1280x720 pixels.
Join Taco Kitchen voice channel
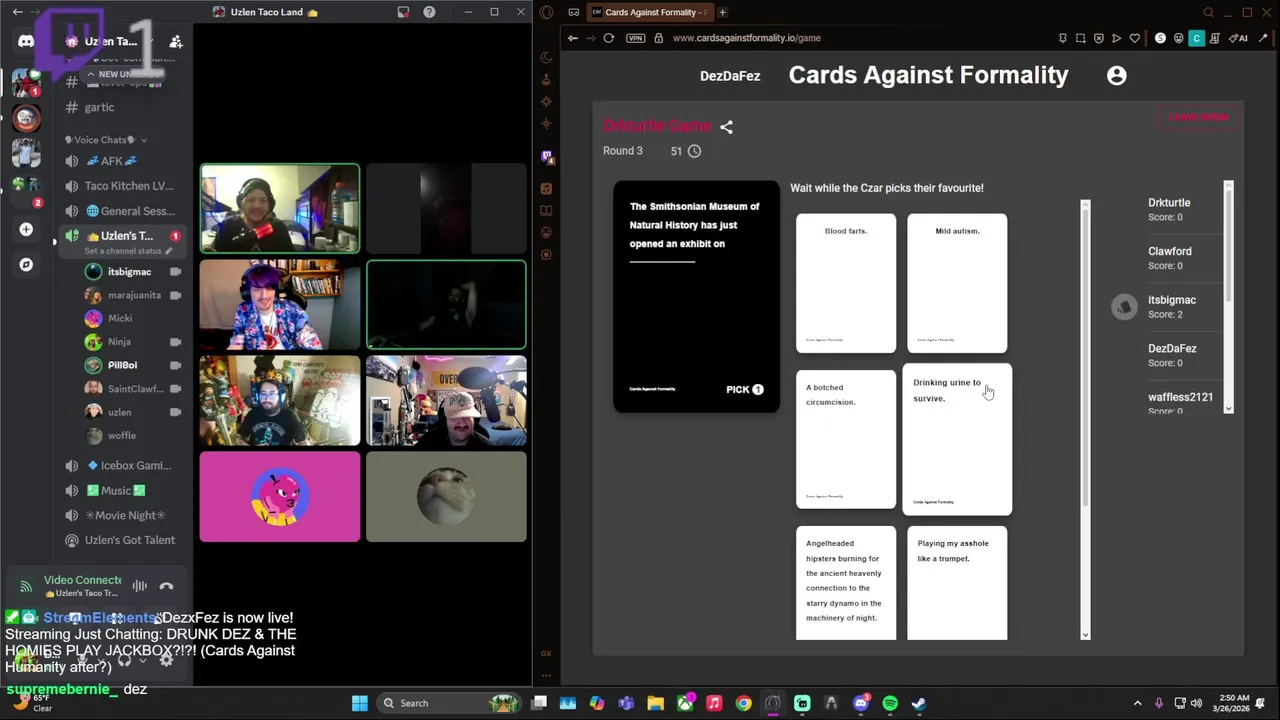(122, 186)
